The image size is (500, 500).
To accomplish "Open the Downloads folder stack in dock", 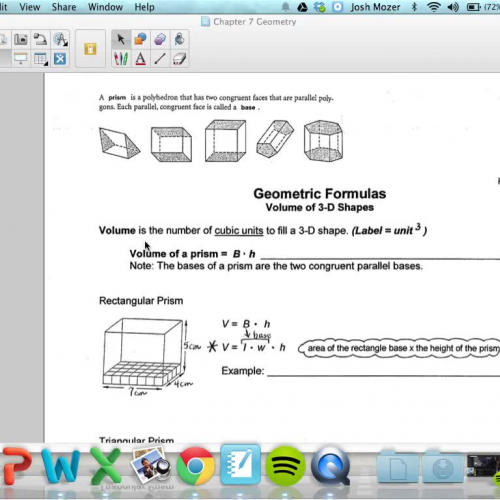I will coord(443,466).
